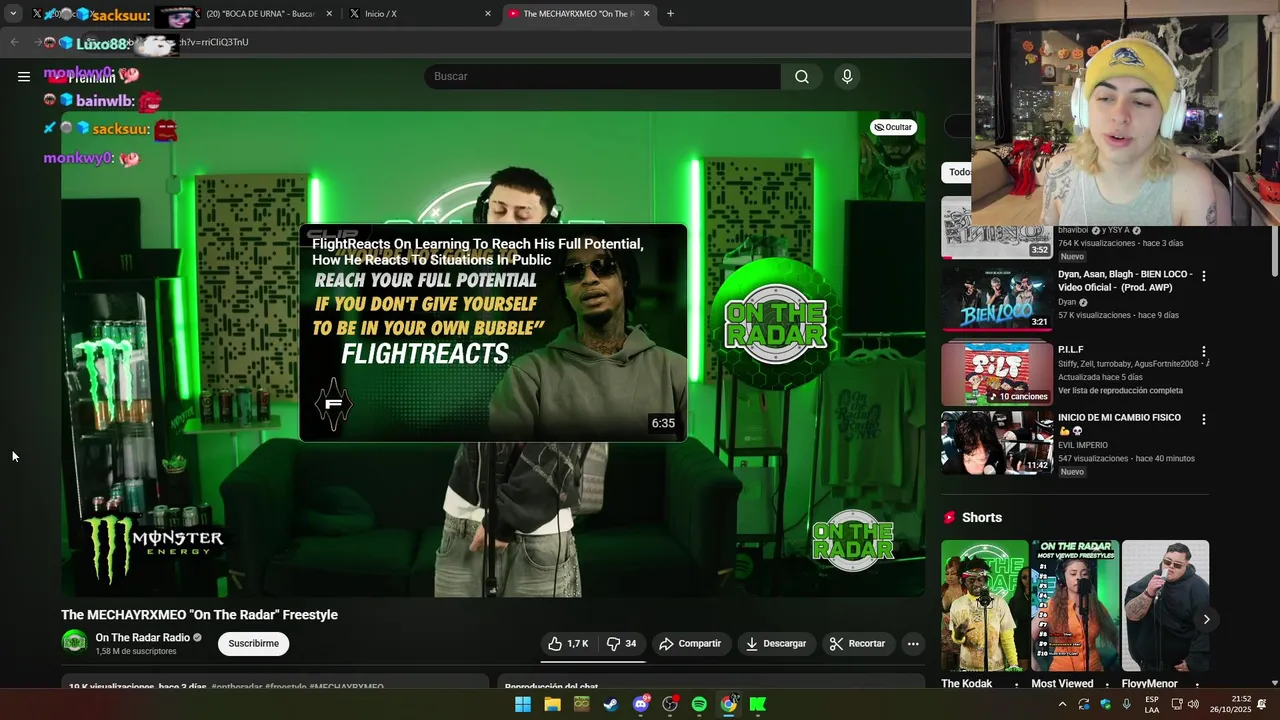Image resolution: width=1280 pixels, height=720 pixels.
Task: Open the Dyan, Asan, Blagh - BIEN LOCO title
Action: coord(1125,281)
